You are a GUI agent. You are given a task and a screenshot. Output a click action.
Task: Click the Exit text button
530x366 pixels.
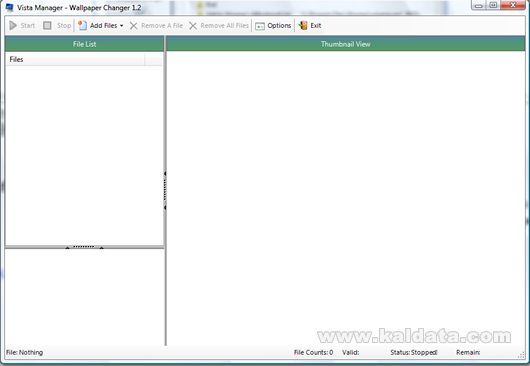(316, 26)
